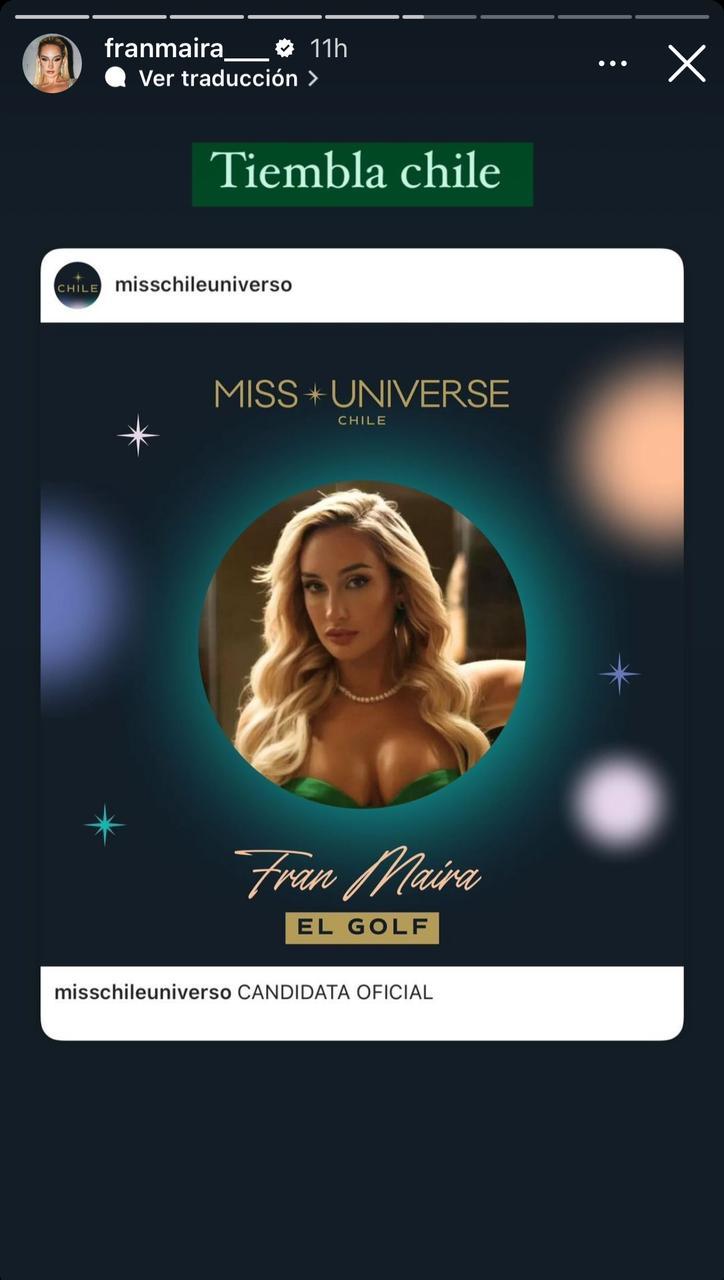This screenshot has width=724, height=1280.
Task: Click Fran Maira's circular portrait
Action: (362, 645)
